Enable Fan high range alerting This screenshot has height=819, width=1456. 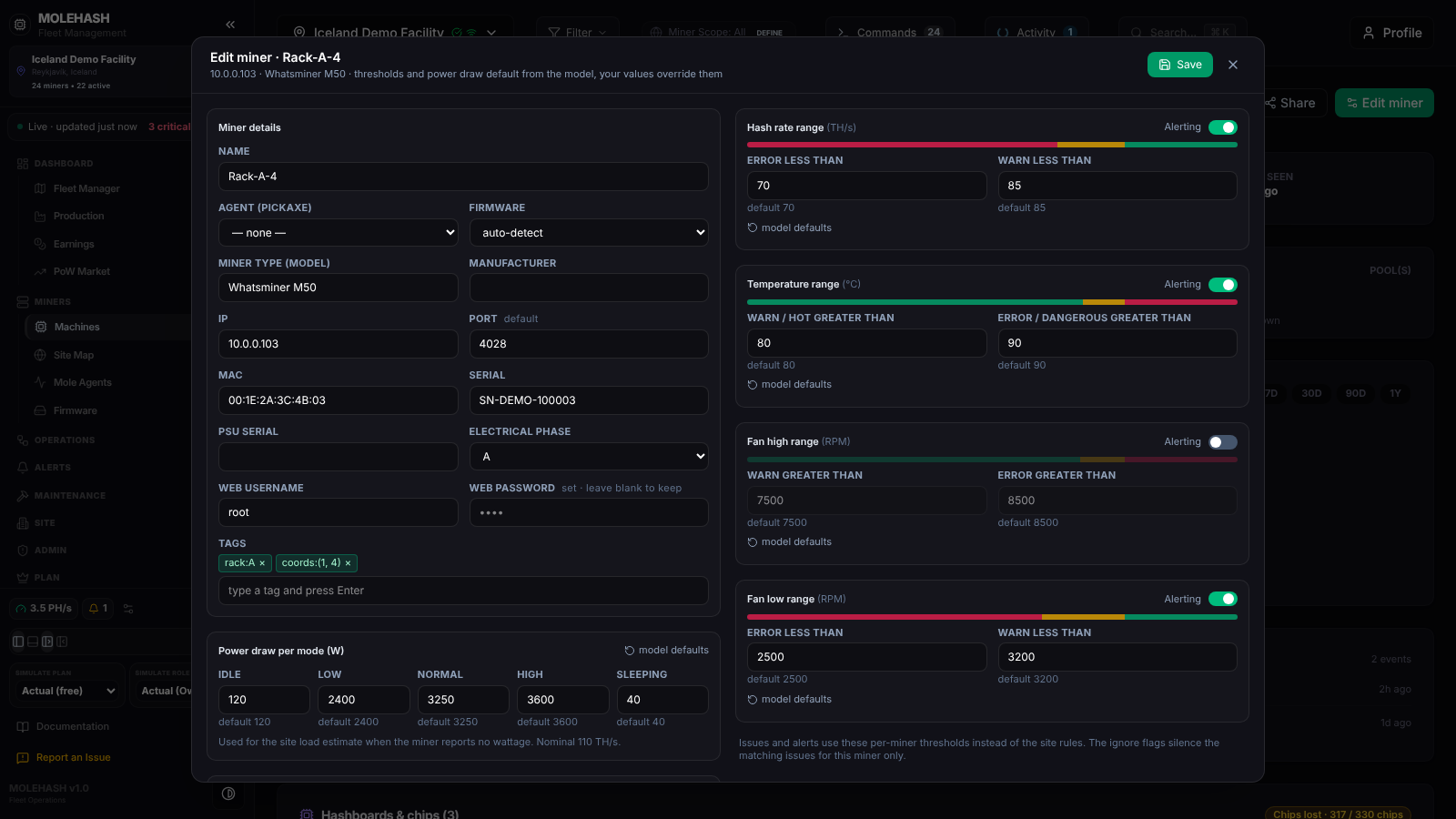click(x=1222, y=442)
